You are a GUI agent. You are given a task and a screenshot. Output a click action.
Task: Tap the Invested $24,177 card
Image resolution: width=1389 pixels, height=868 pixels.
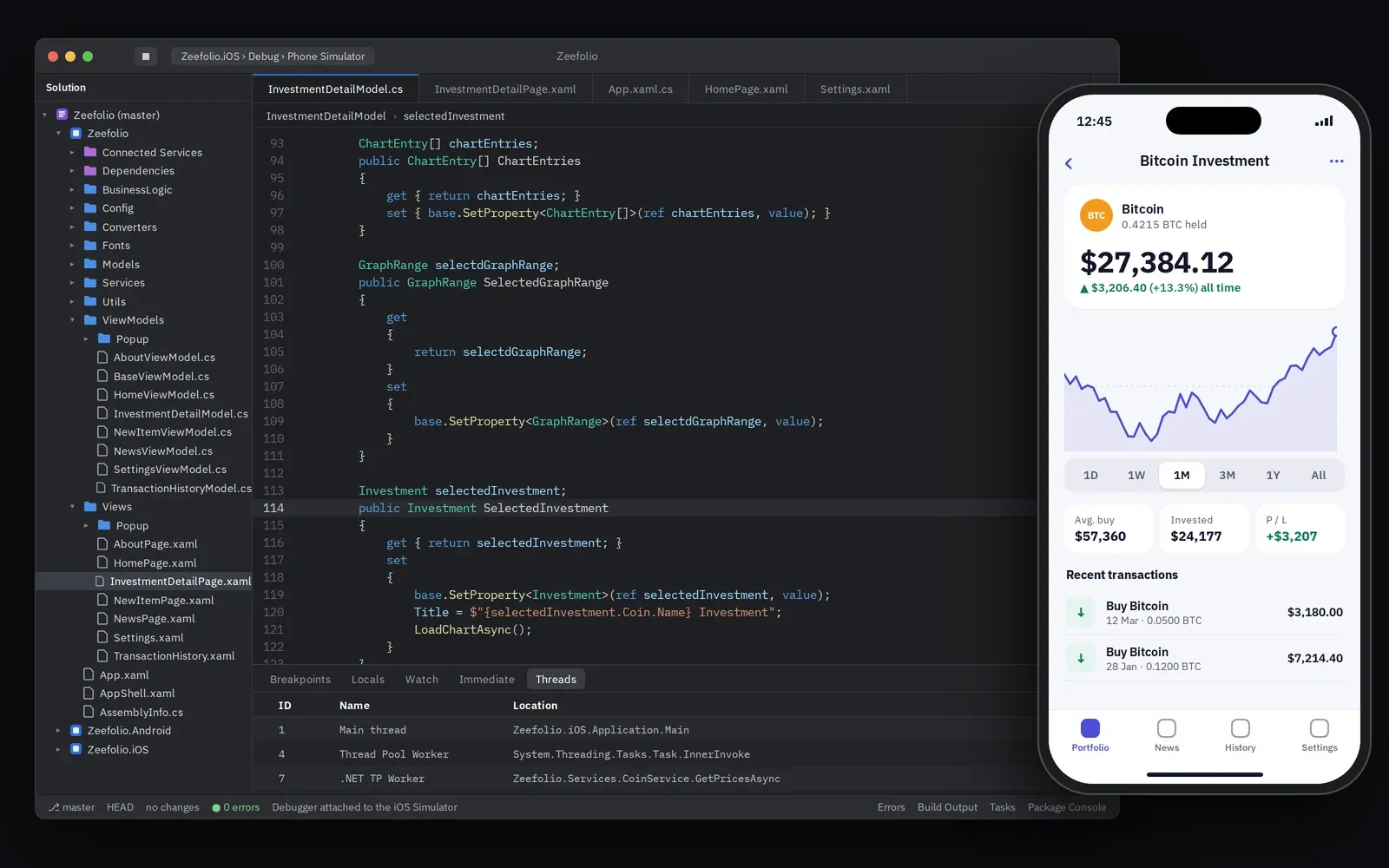click(x=1204, y=529)
